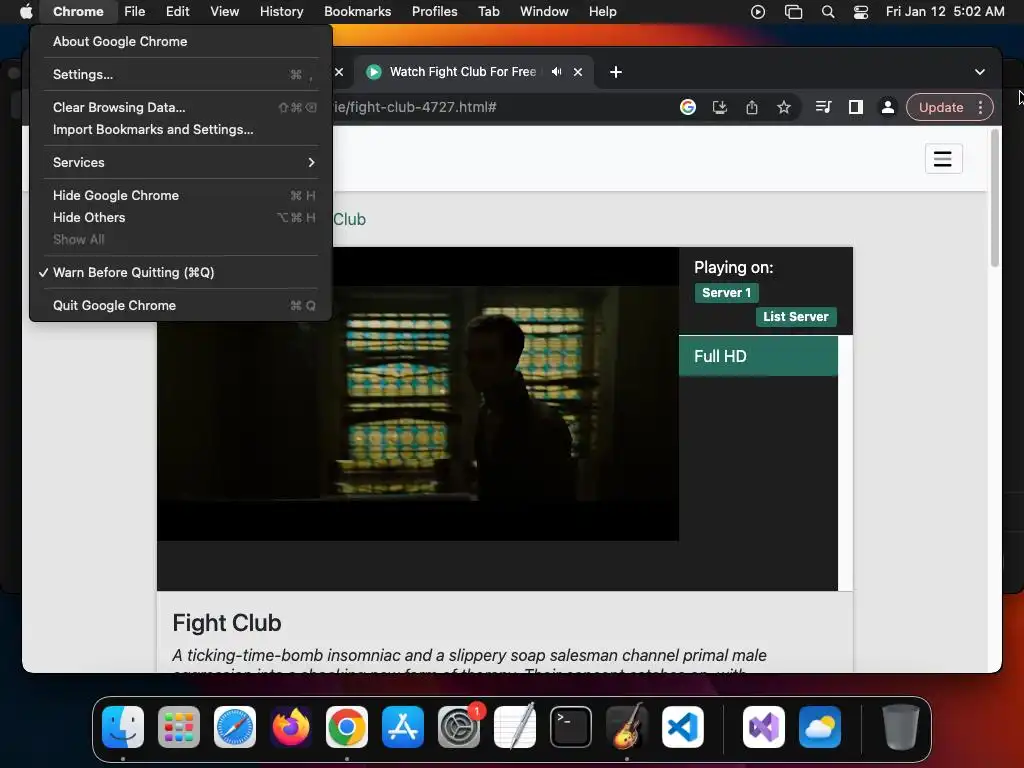Screen dimensions: 1024x768
Task: Choose Quit Google Chrome
Action: coord(181,305)
